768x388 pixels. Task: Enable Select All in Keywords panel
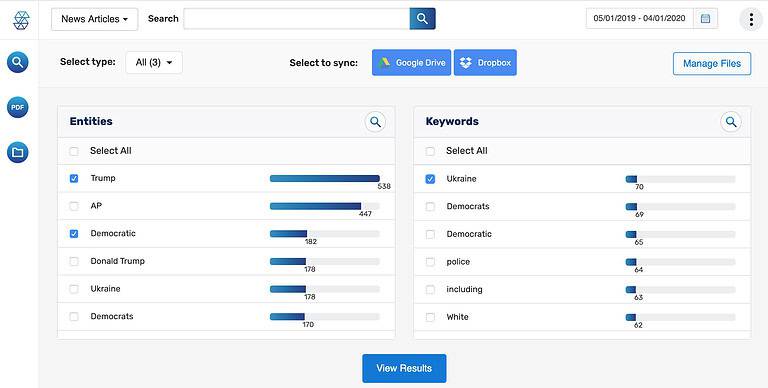coord(430,151)
